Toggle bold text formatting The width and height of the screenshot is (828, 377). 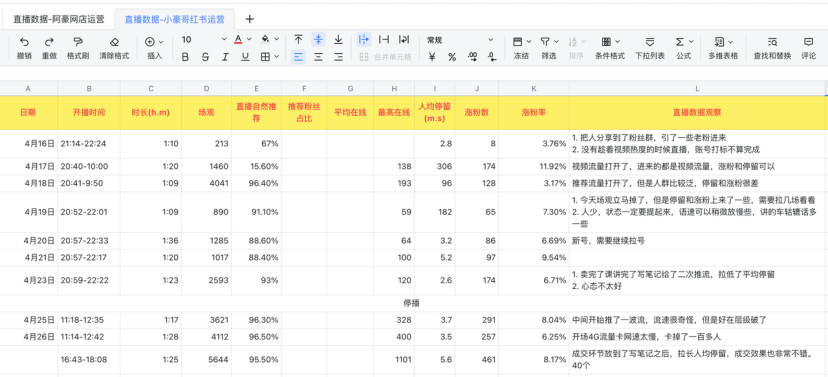pos(185,57)
